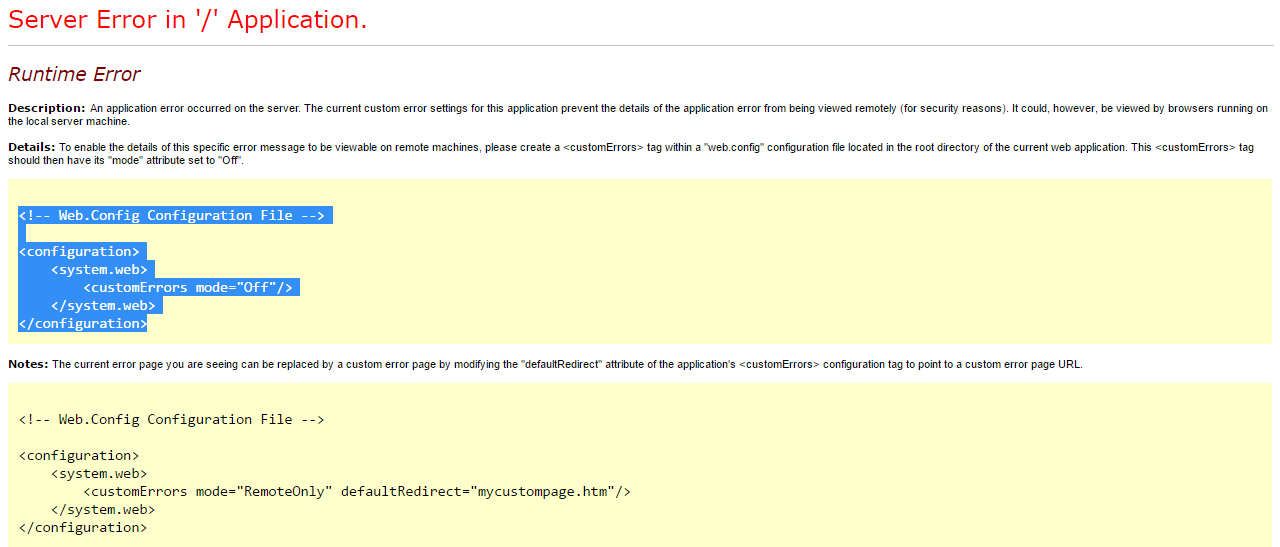
Task: Click the 'Server Error in '/' Application' heading
Action: coord(187,20)
